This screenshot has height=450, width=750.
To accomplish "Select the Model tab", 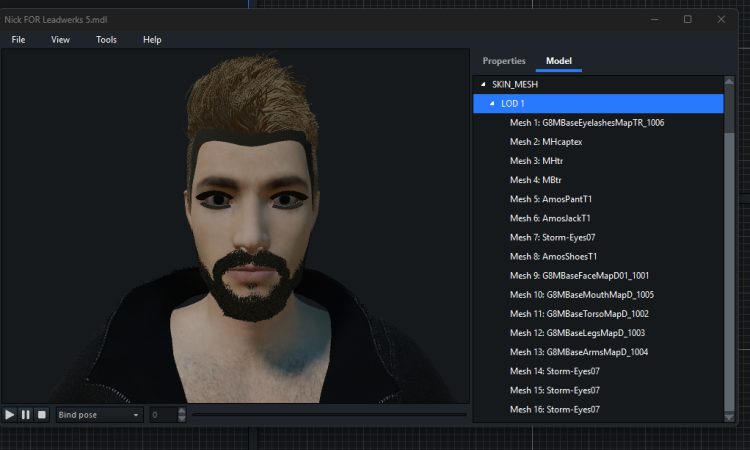I will coord(558,61).
